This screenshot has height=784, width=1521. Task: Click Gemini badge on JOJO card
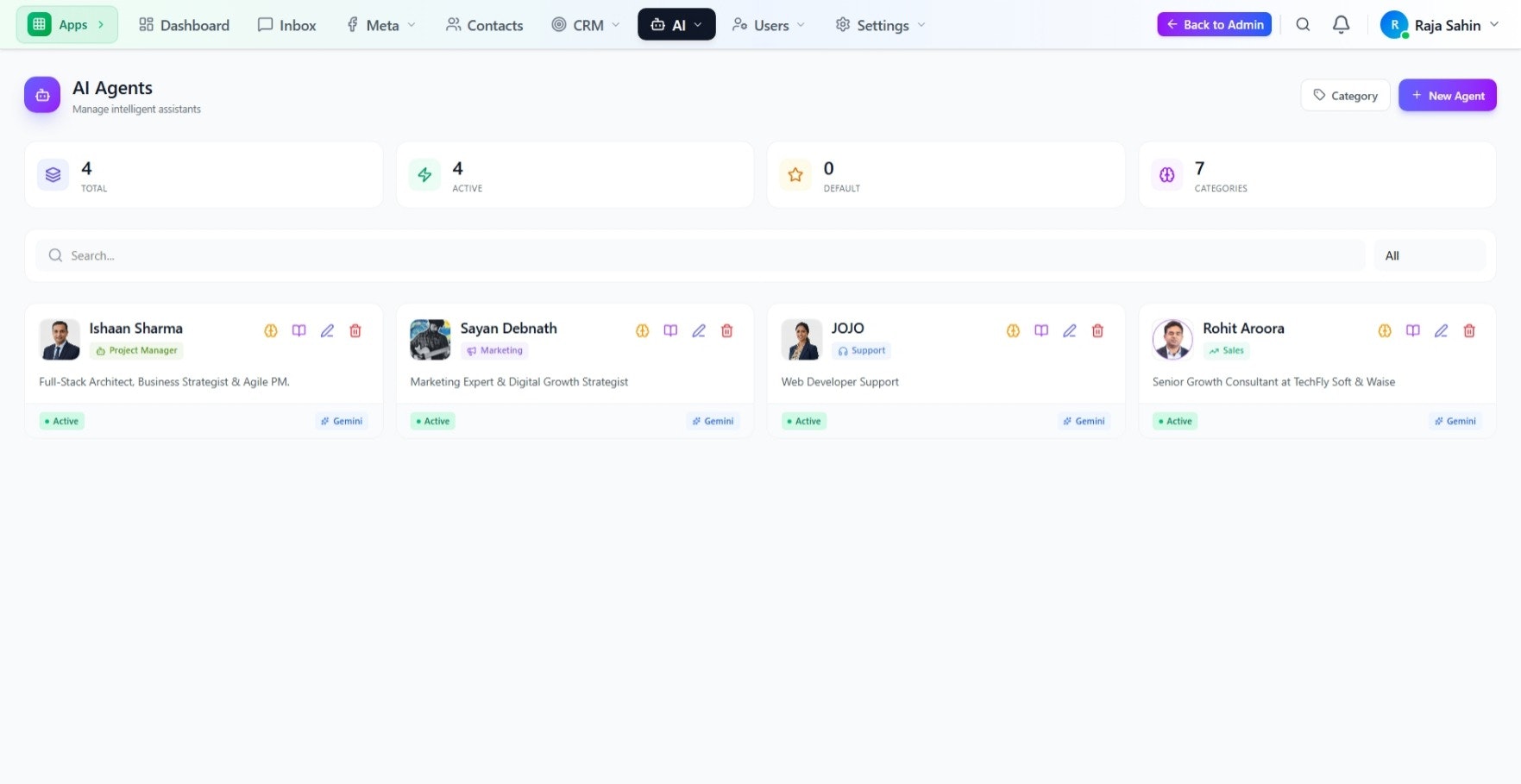click(1084, 421)
